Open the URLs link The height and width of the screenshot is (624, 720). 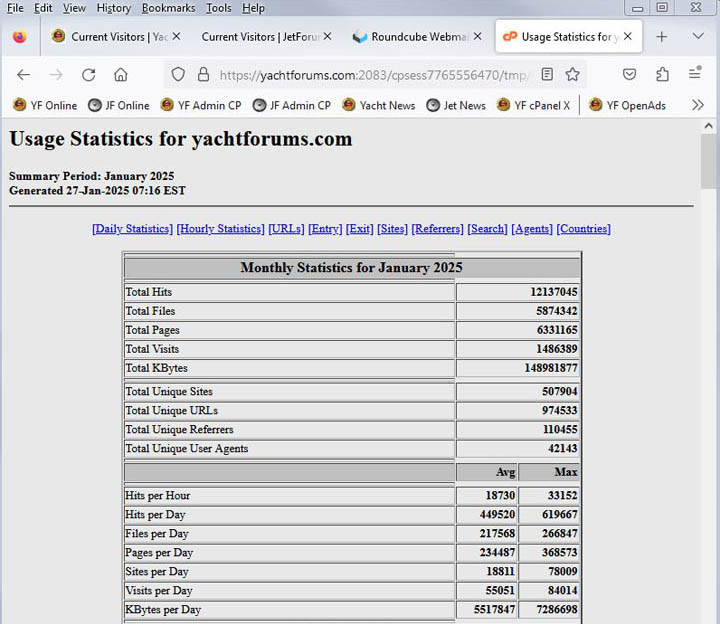click(x=287, y=229)
